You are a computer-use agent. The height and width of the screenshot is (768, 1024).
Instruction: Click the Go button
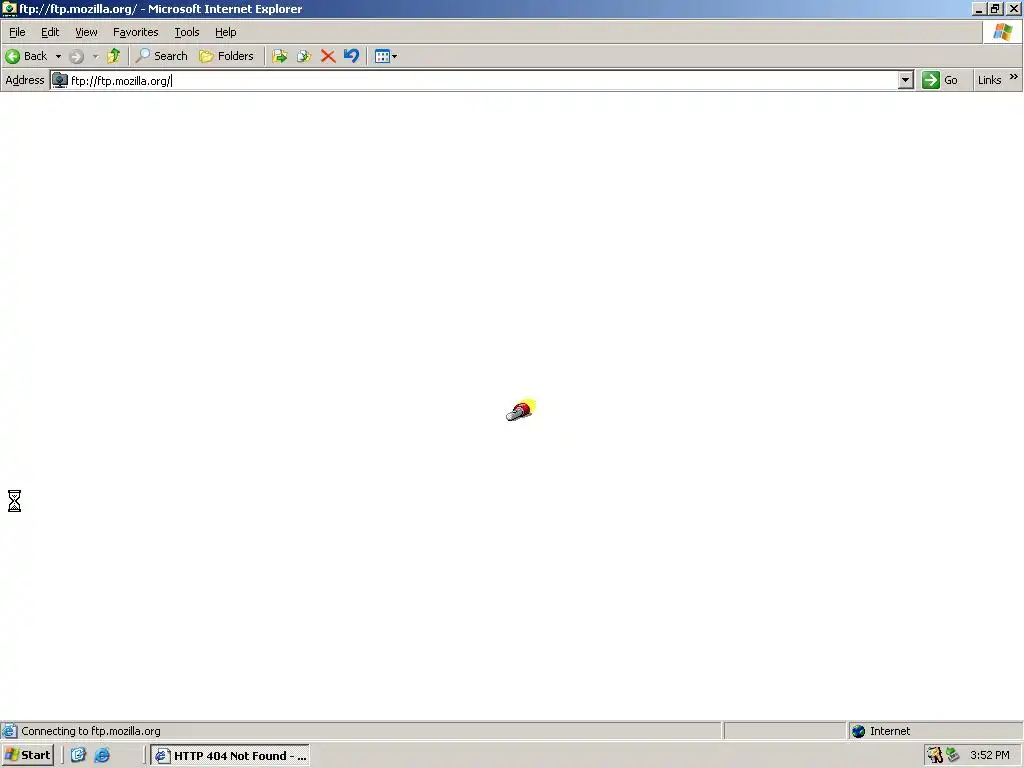coord(940,80)
